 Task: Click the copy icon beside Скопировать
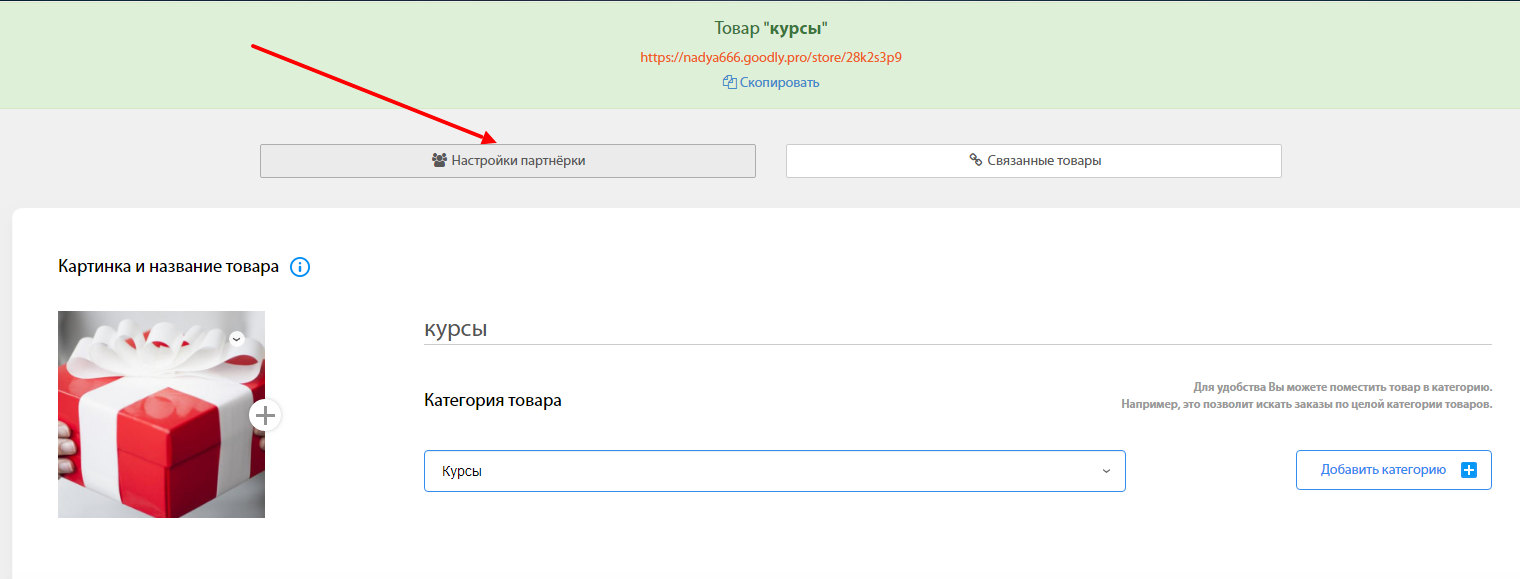pyautogui.click(x=729, y=82)
